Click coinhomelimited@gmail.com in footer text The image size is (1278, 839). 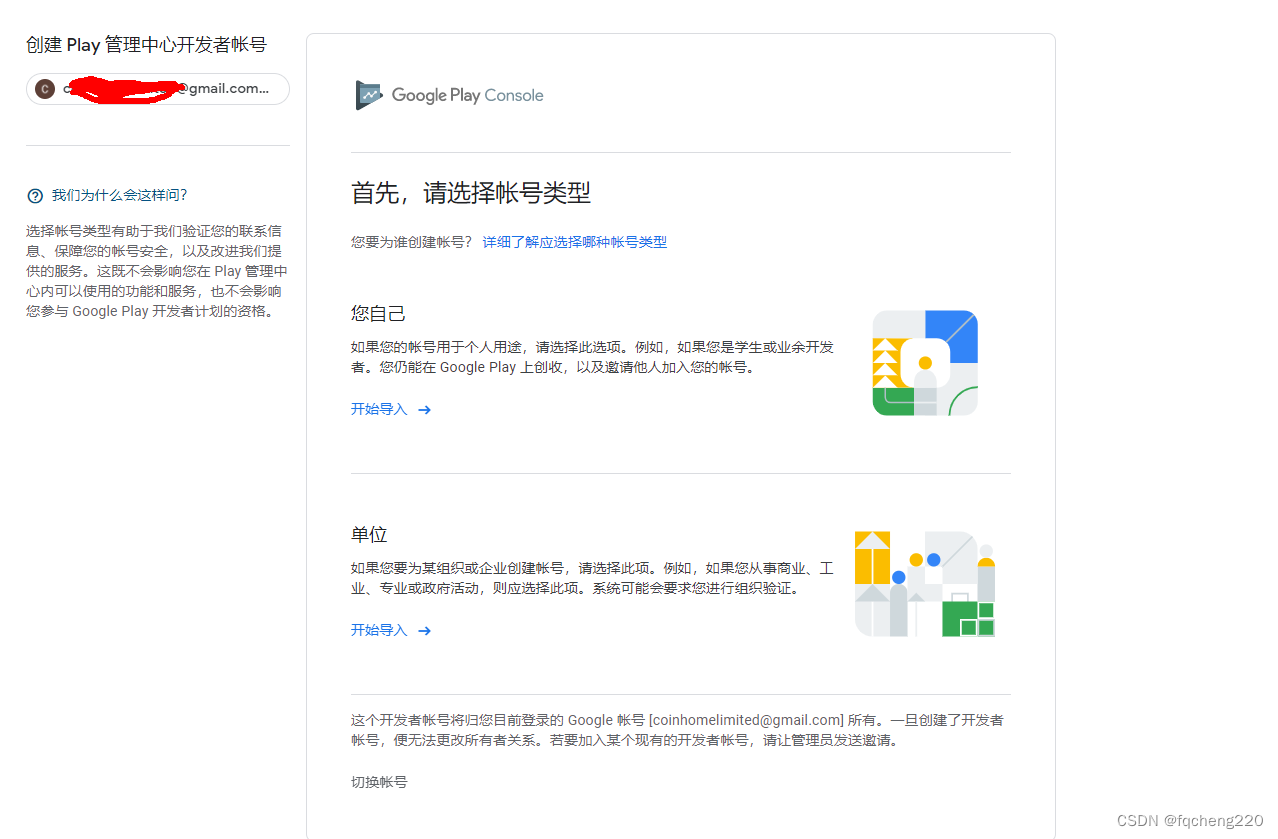(746, 719)
